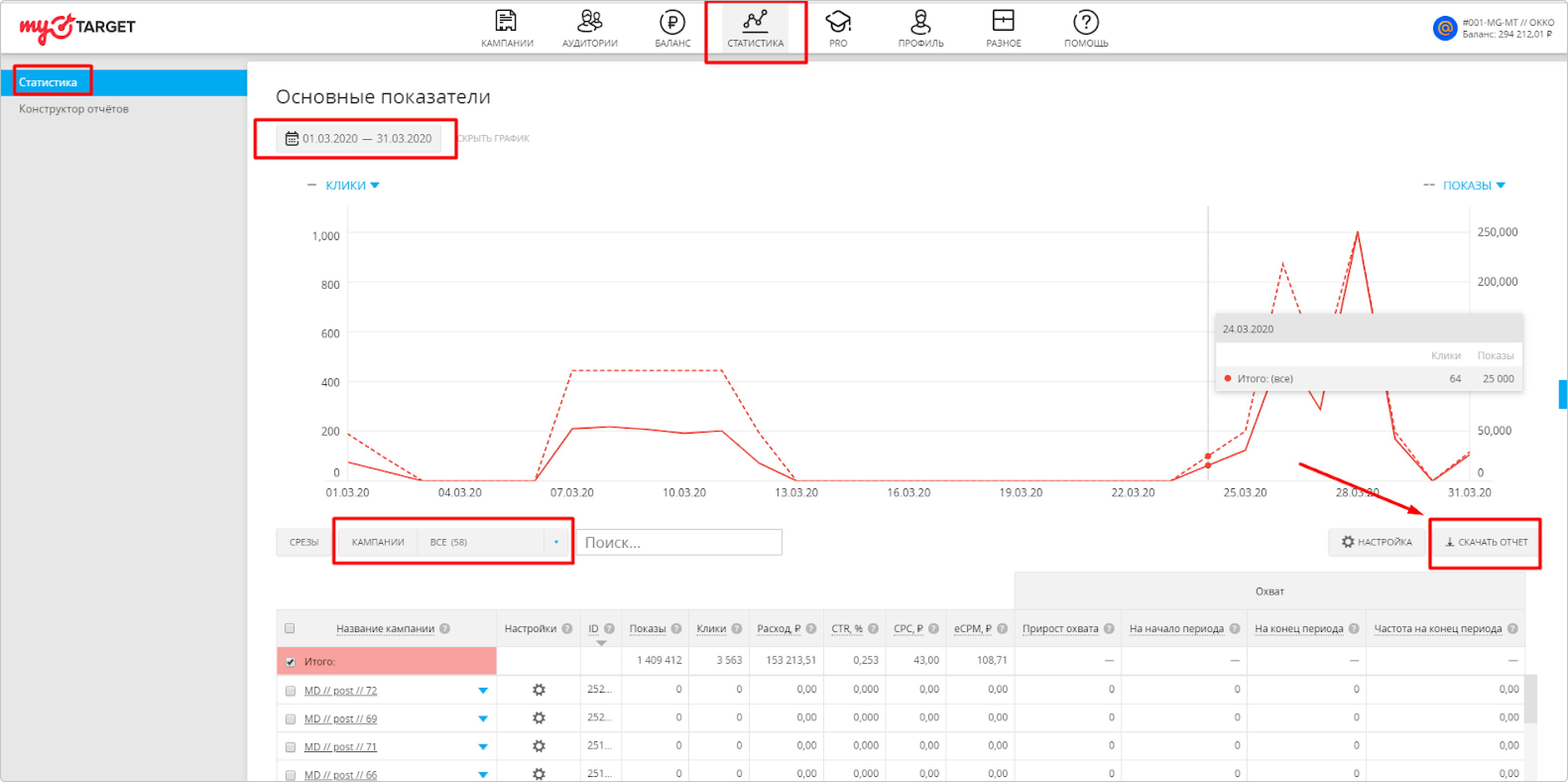Click the Скачать отчет button
This screenshot has height=782, width=1568.
pos(1486,542)
